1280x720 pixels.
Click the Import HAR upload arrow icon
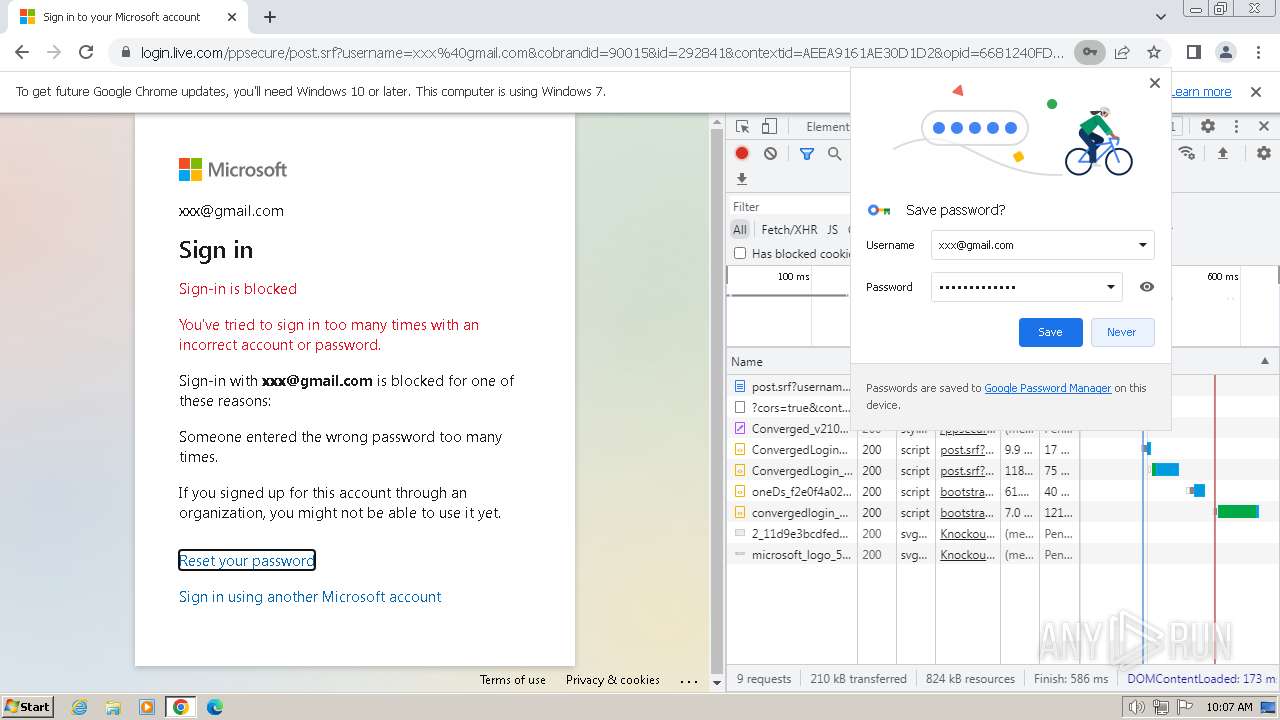(x=1223, y=153)
